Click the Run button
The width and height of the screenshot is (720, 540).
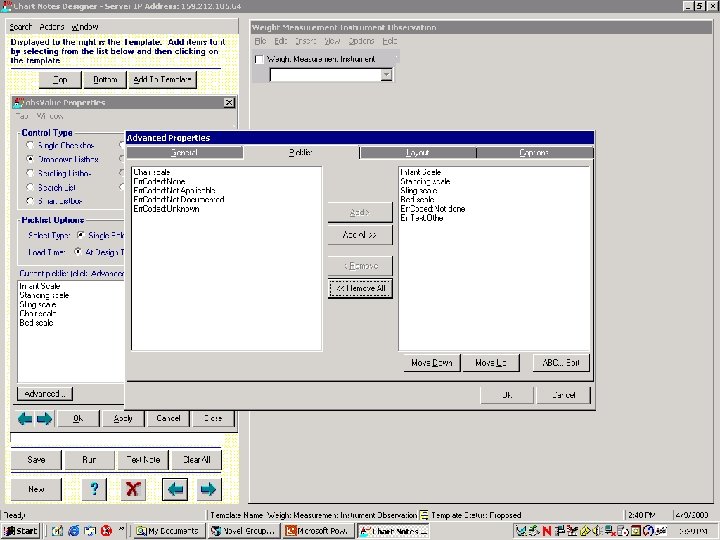click(x=89, y=460)
